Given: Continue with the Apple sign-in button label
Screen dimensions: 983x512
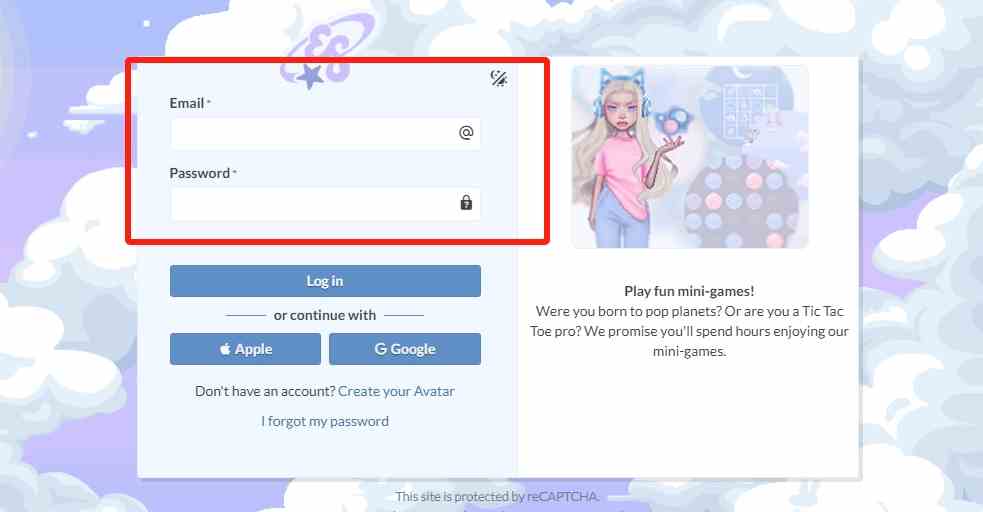Looking at the screenshot, I should (x=253, y=349).
